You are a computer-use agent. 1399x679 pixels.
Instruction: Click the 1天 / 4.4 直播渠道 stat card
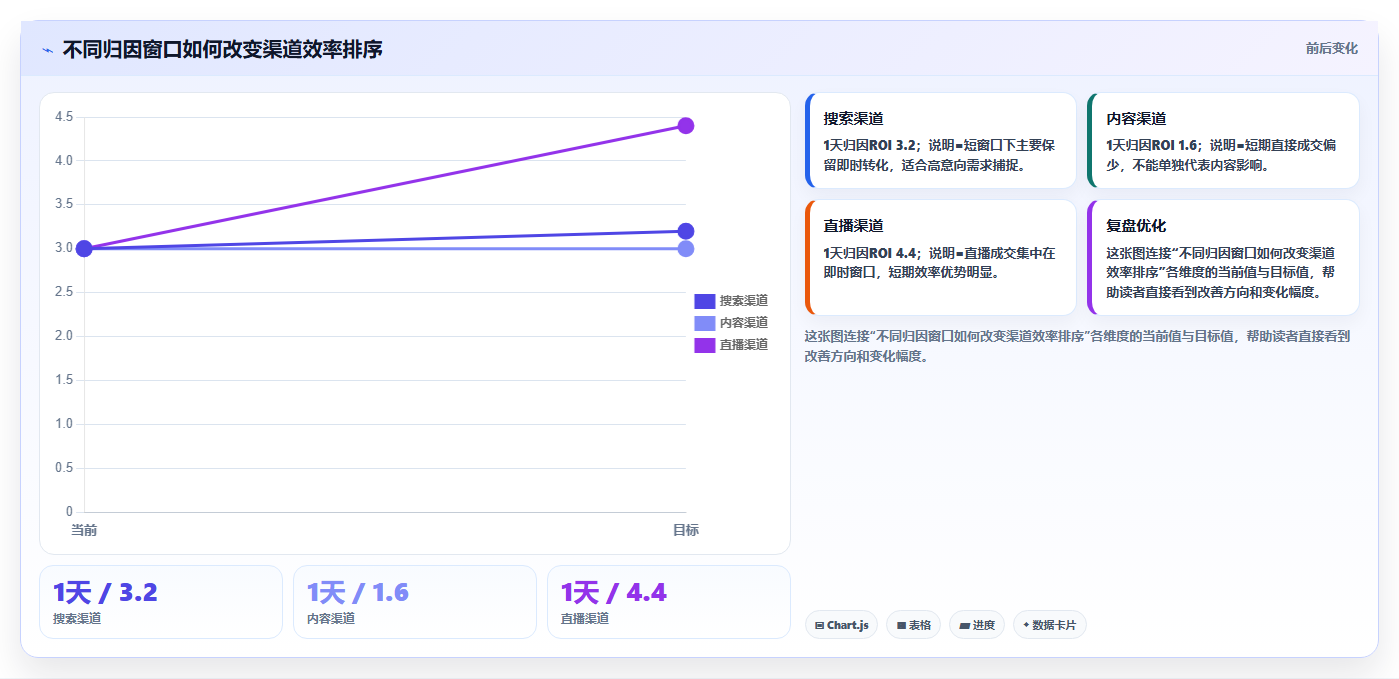[669, 602]
